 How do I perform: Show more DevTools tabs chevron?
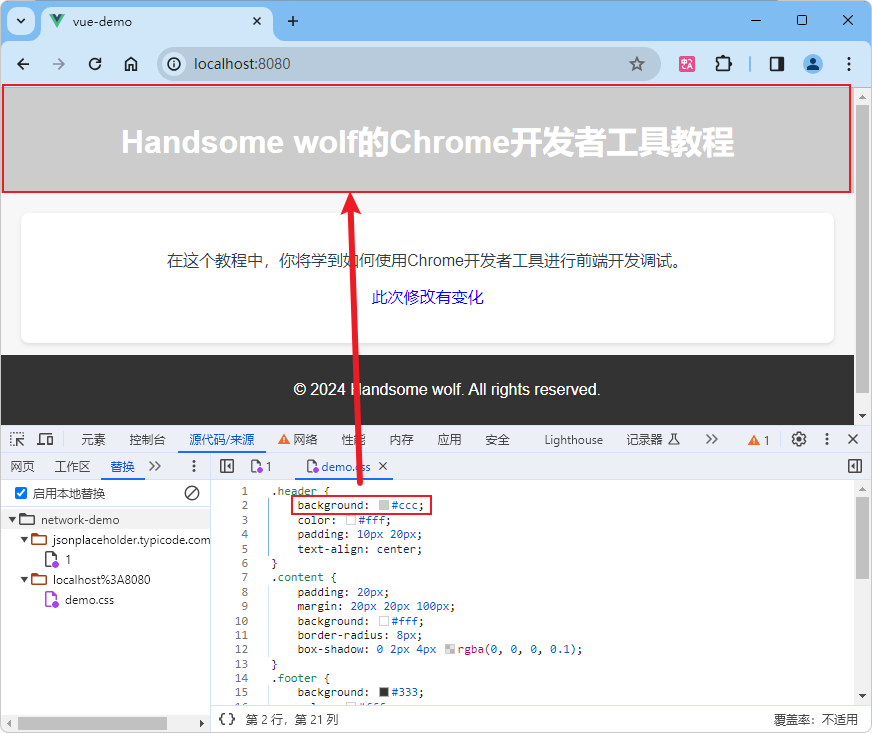712,439
